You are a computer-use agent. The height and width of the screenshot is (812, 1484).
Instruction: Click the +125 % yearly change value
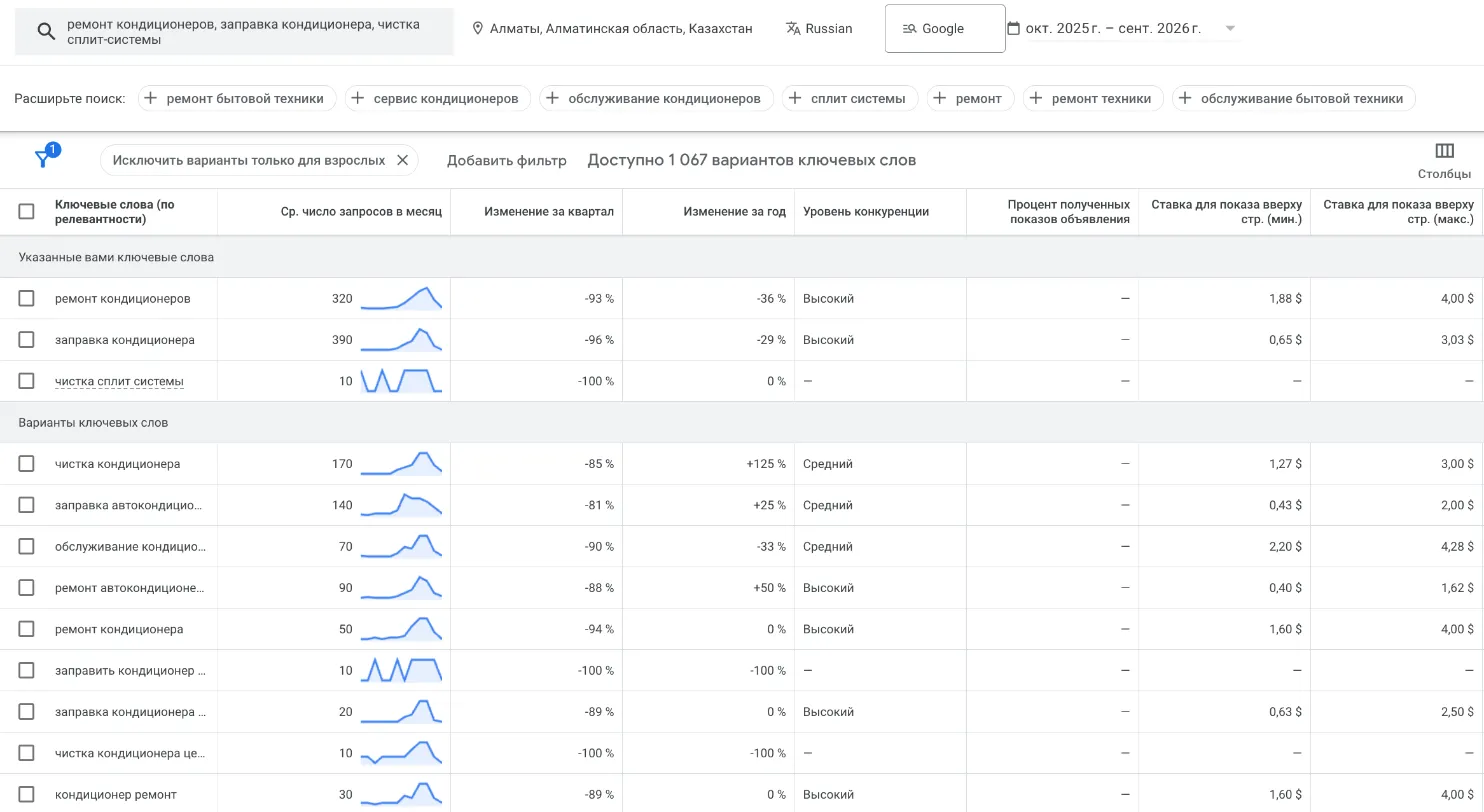point(766,464)
